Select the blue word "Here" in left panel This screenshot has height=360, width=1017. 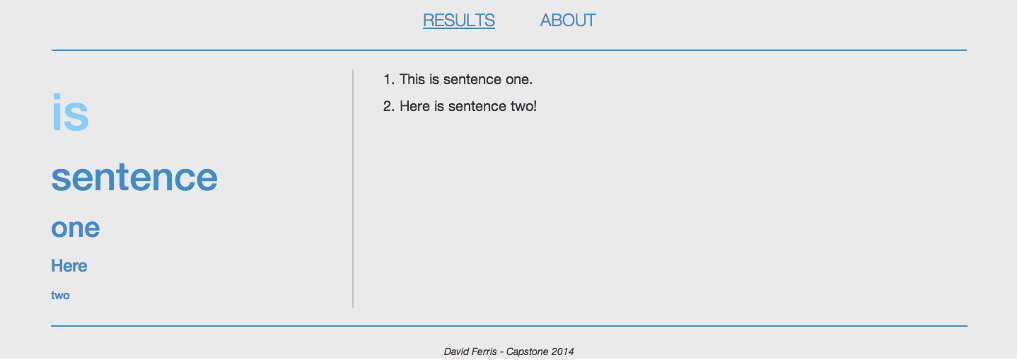click(x=69, y=266)
